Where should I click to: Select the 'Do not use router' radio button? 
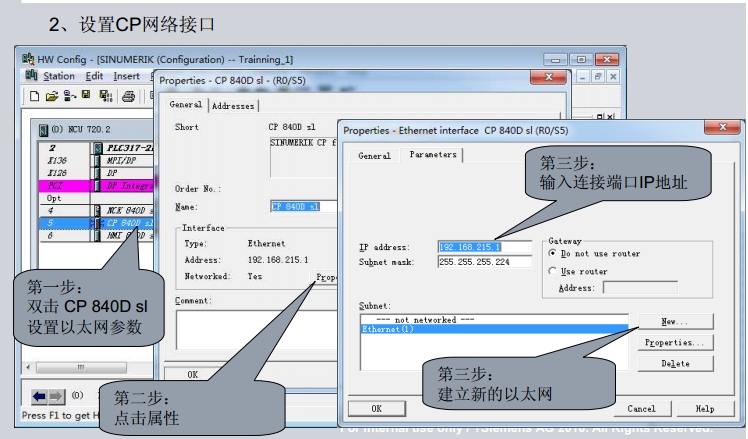coord(552,253)
